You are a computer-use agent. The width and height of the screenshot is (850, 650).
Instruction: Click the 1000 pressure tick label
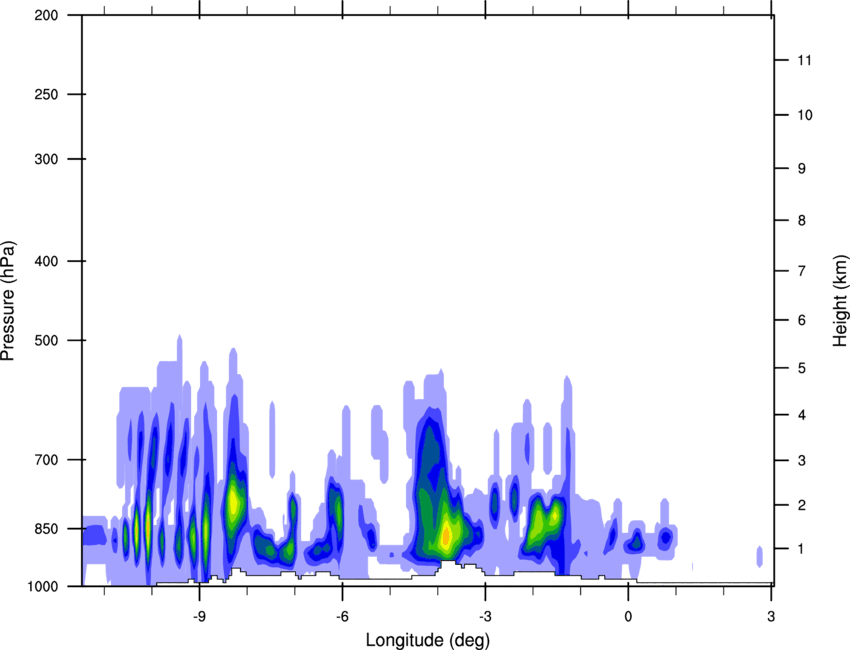click(43, 587)
